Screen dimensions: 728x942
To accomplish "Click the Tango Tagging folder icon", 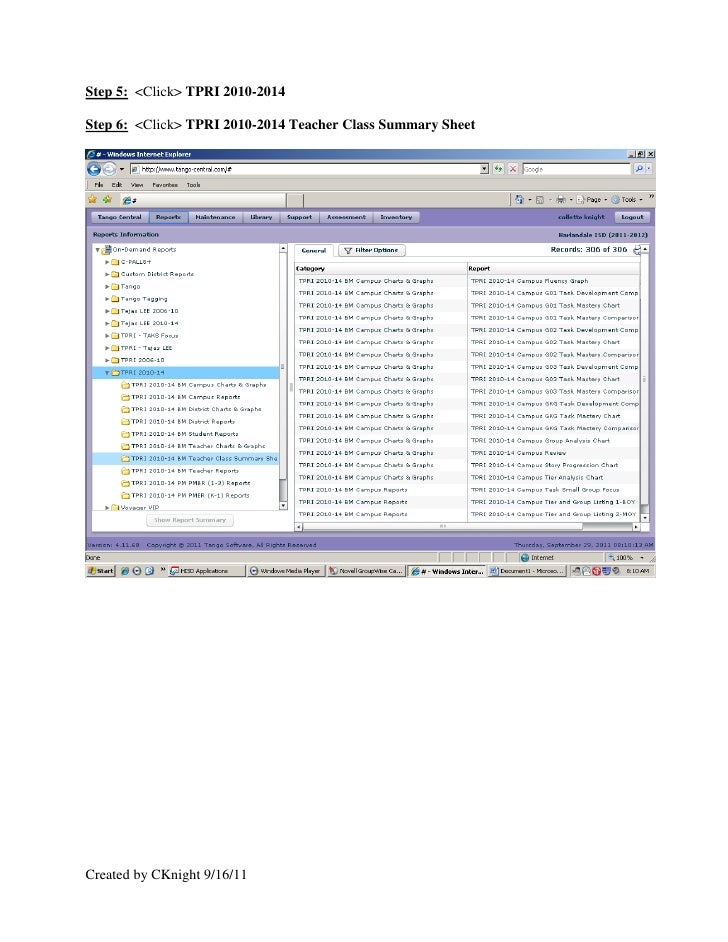I will pyautogui.click(x=115, y=299).
